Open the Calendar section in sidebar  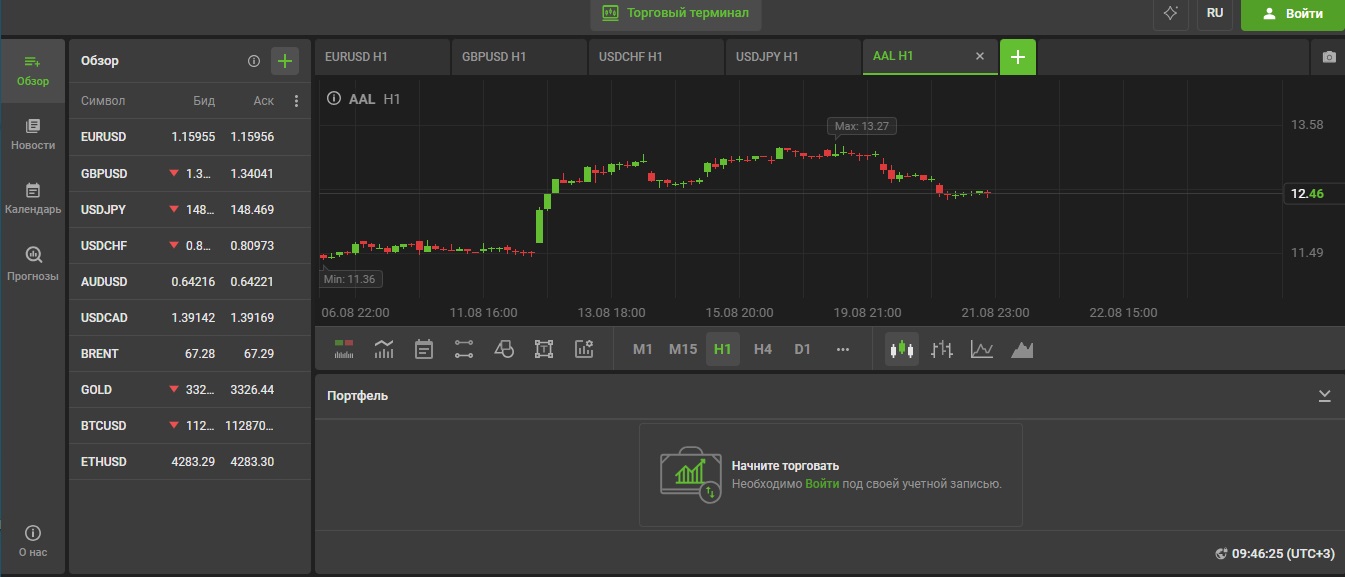[x=33, y=199]
